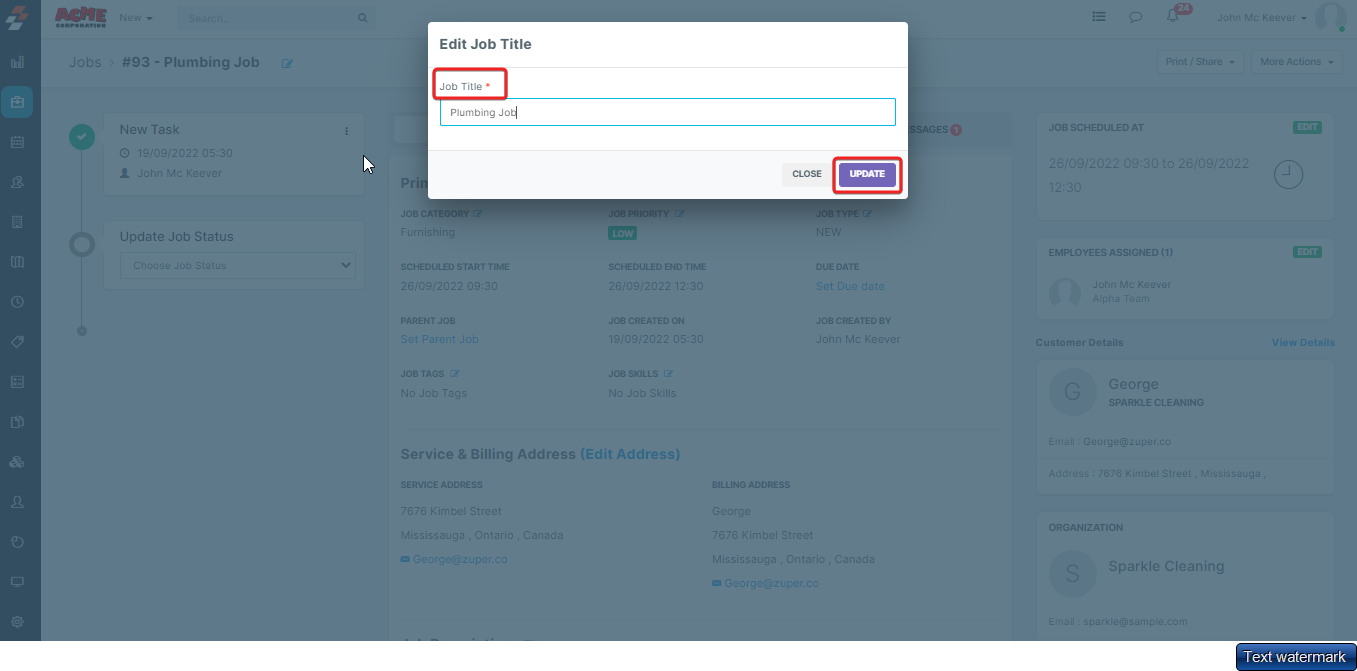Click EDIT on Employees Assigned card
The height and width of the screenshot is (671, 1357).
[x=1307, y=252]
